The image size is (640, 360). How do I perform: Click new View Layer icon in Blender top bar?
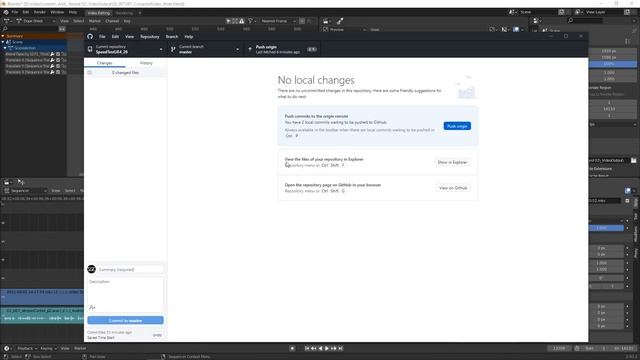627,12
